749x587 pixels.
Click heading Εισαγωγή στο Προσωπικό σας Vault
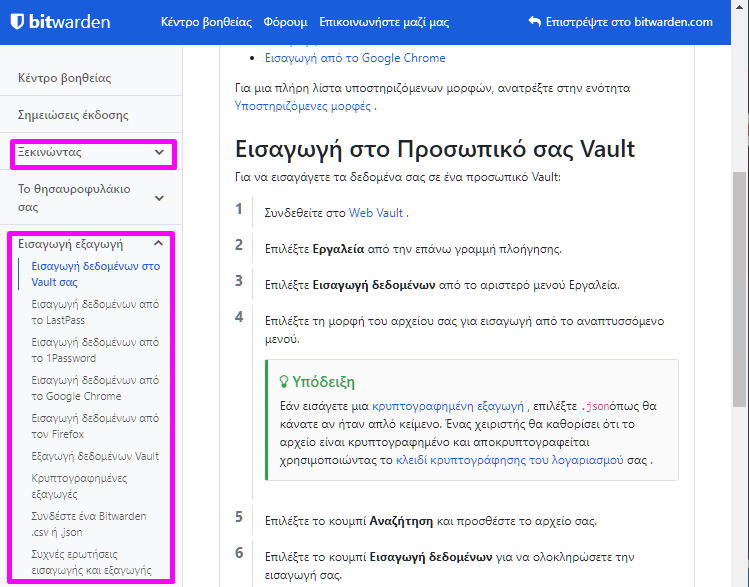[x=435, y=149]
